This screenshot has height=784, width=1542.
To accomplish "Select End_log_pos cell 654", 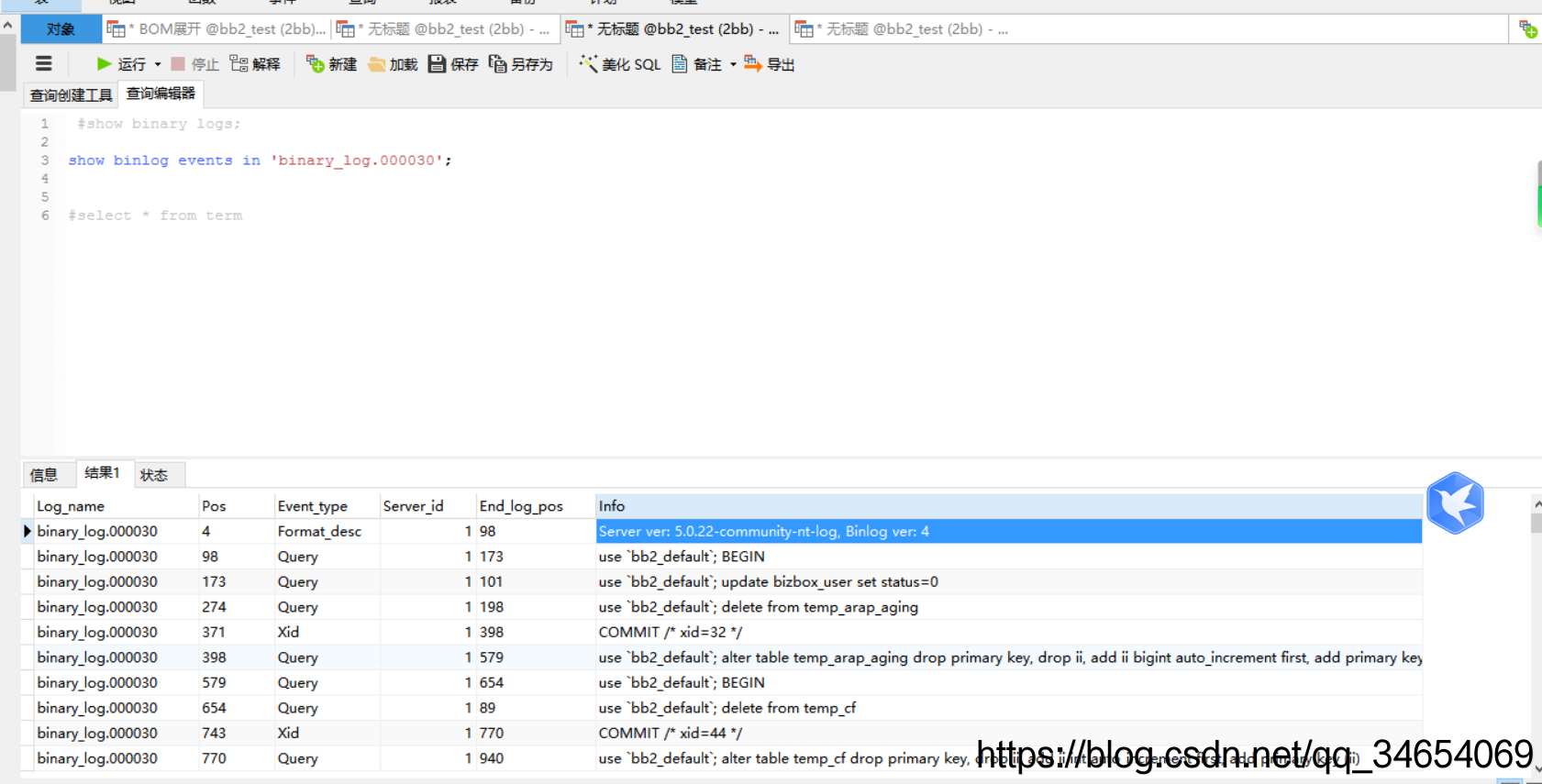I will point(536,682).
